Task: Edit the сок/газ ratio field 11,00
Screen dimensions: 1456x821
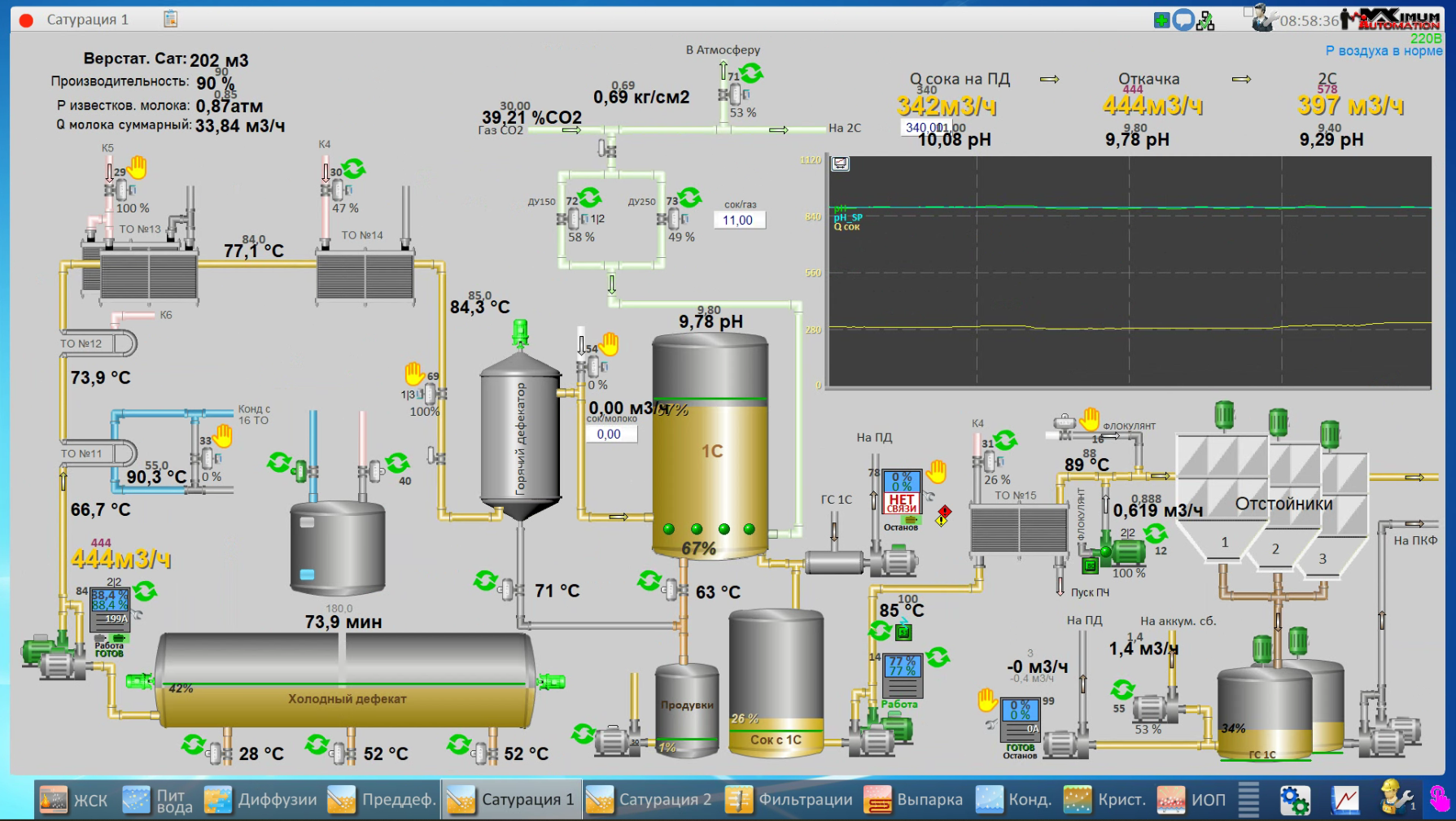Action: (738, 221)
